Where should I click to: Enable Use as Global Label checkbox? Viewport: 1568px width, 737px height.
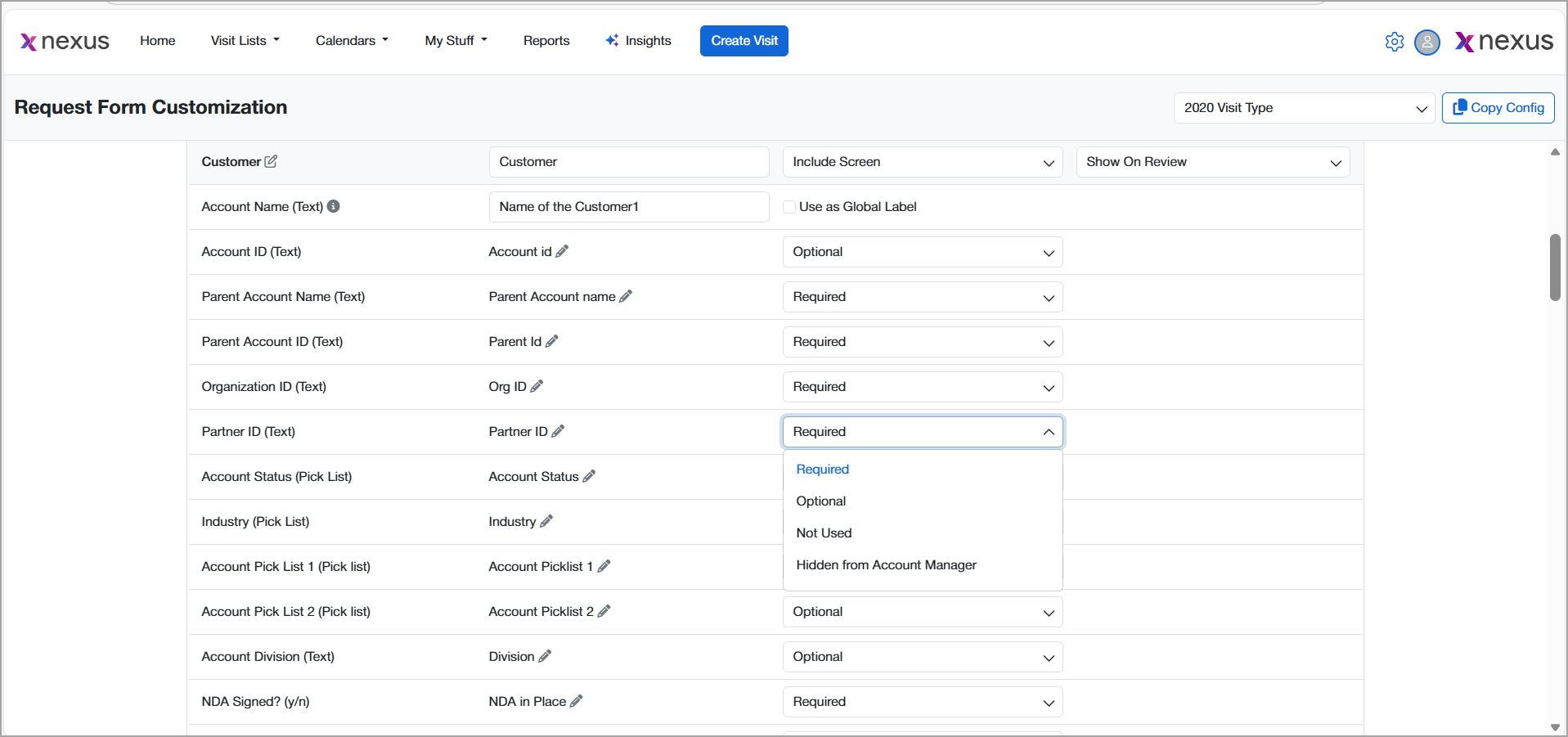pyautogui.click(x=789, y=207)
